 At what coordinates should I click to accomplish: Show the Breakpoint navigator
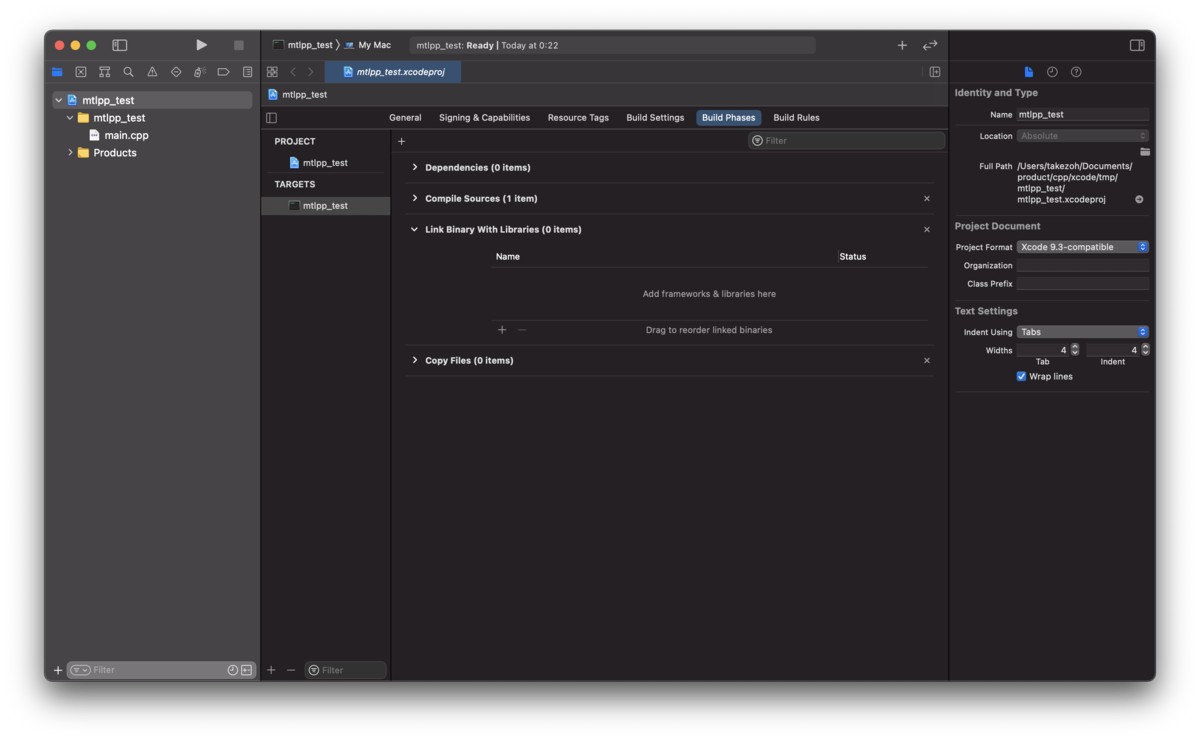click(x=223, y=72)
